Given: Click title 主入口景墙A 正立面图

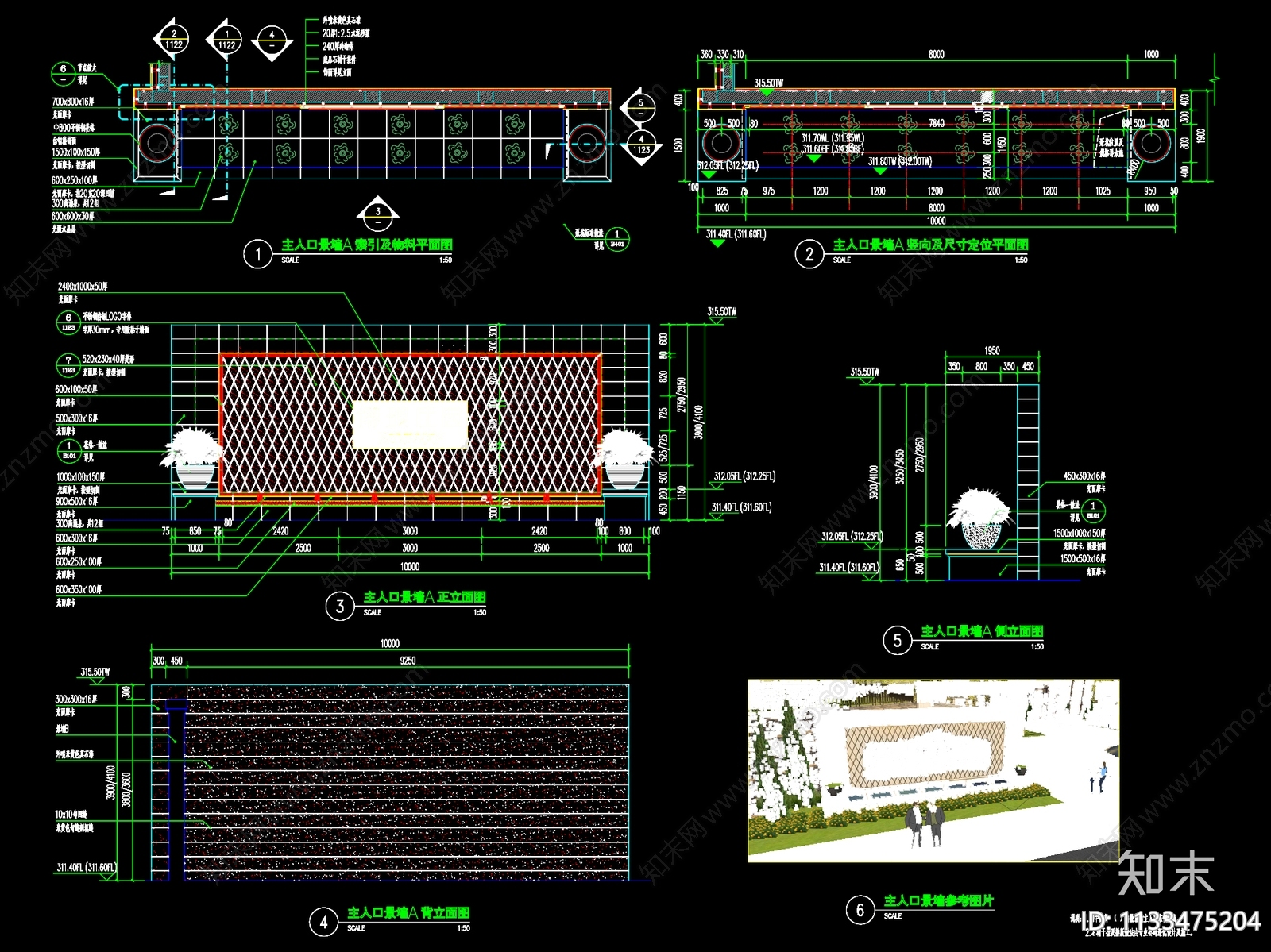Looking at the screenshot, I should point(425,597).
